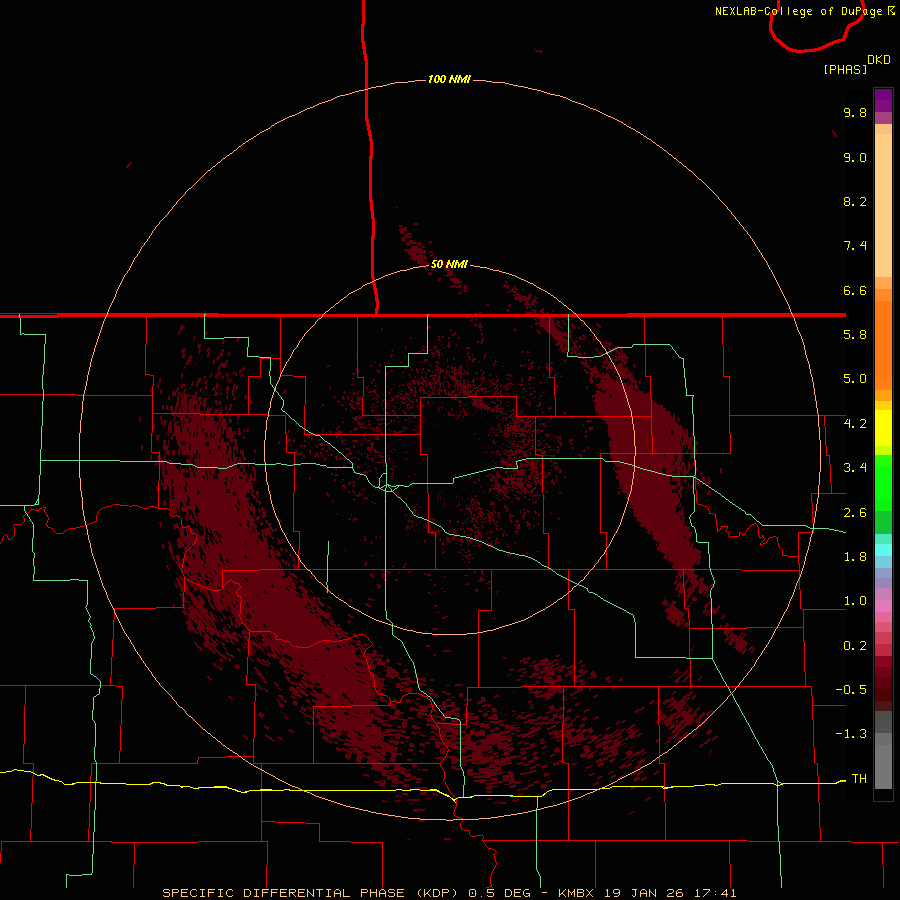Click the 3.4 scale value label
This screenshot has height=900, width=900.
pyautogui.click(x=855, y=468)
